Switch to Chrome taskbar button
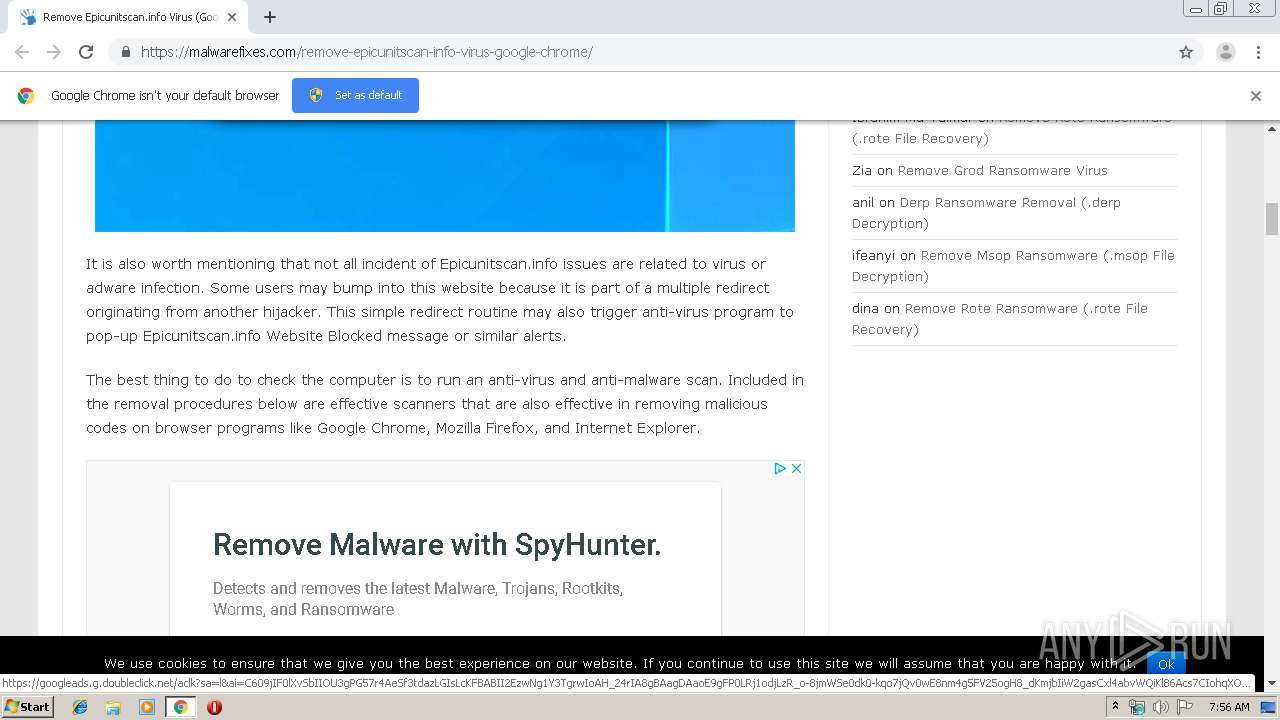 (180, 707)
